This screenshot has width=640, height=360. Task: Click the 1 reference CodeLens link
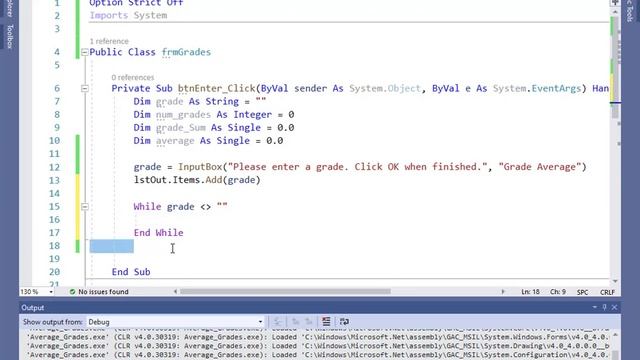coord(109,41)
